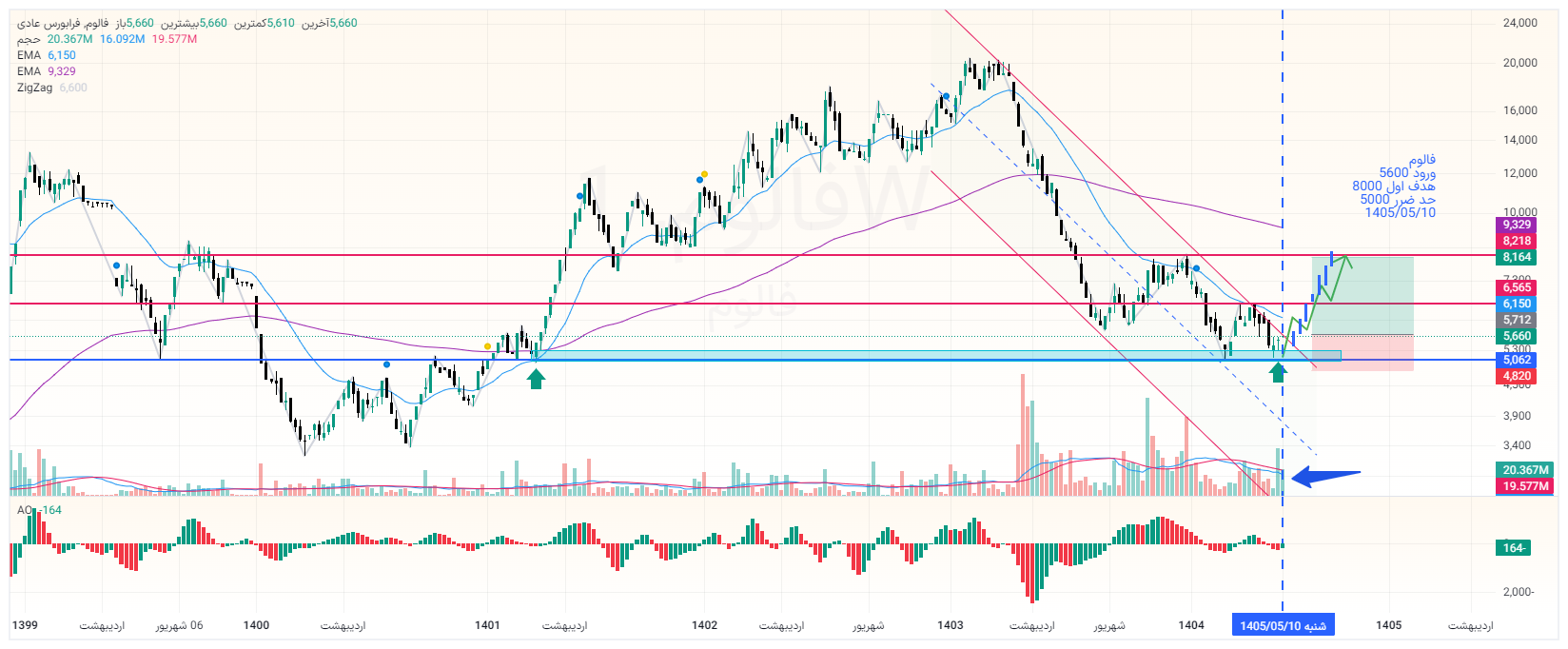The height and width of the screenshot is (649, 1568).
Task: Select the cyan support zone rectangle
Action: point(938,356)
